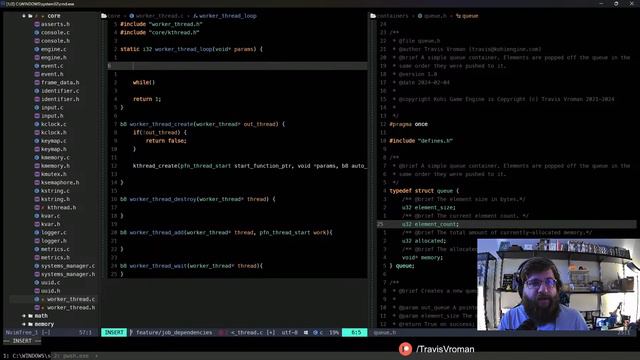Open console.c file
Image resolution: width=640 pixels, height=360 pixels.
(55, 33)
